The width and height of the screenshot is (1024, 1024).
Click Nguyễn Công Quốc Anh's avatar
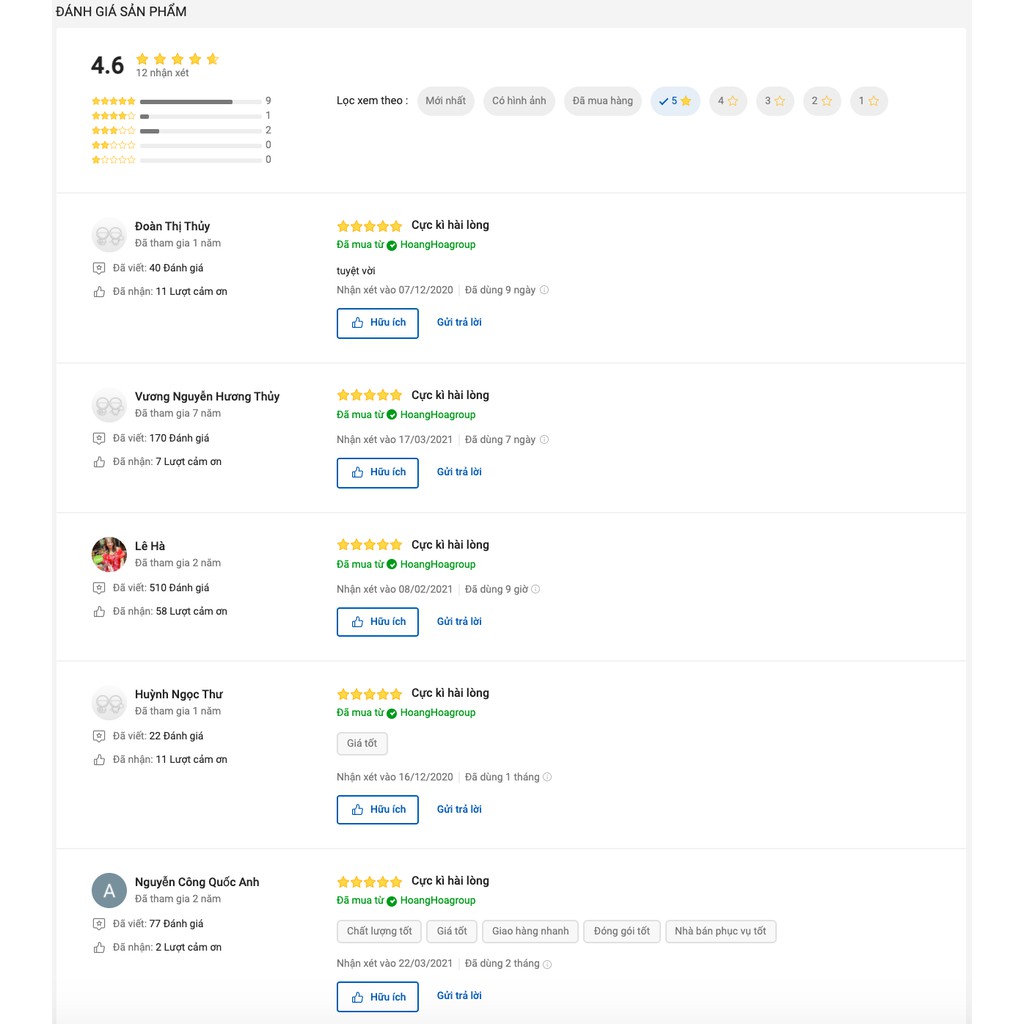click(109, 890)
